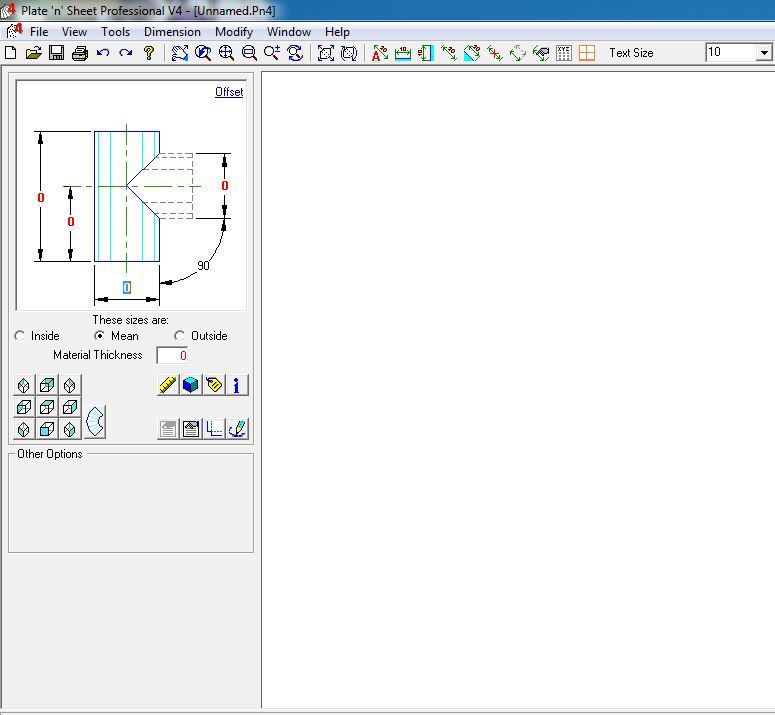Click the blue 3D solid cube icon

191,385
